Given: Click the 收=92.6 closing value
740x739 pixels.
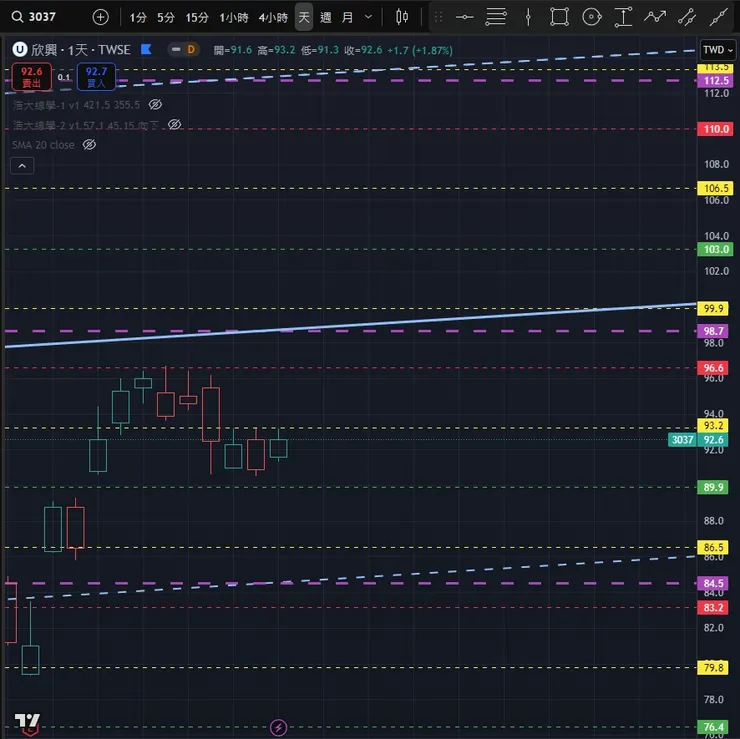Looking at the screenshot, I should pyautogui.click(x=363, y=50).
